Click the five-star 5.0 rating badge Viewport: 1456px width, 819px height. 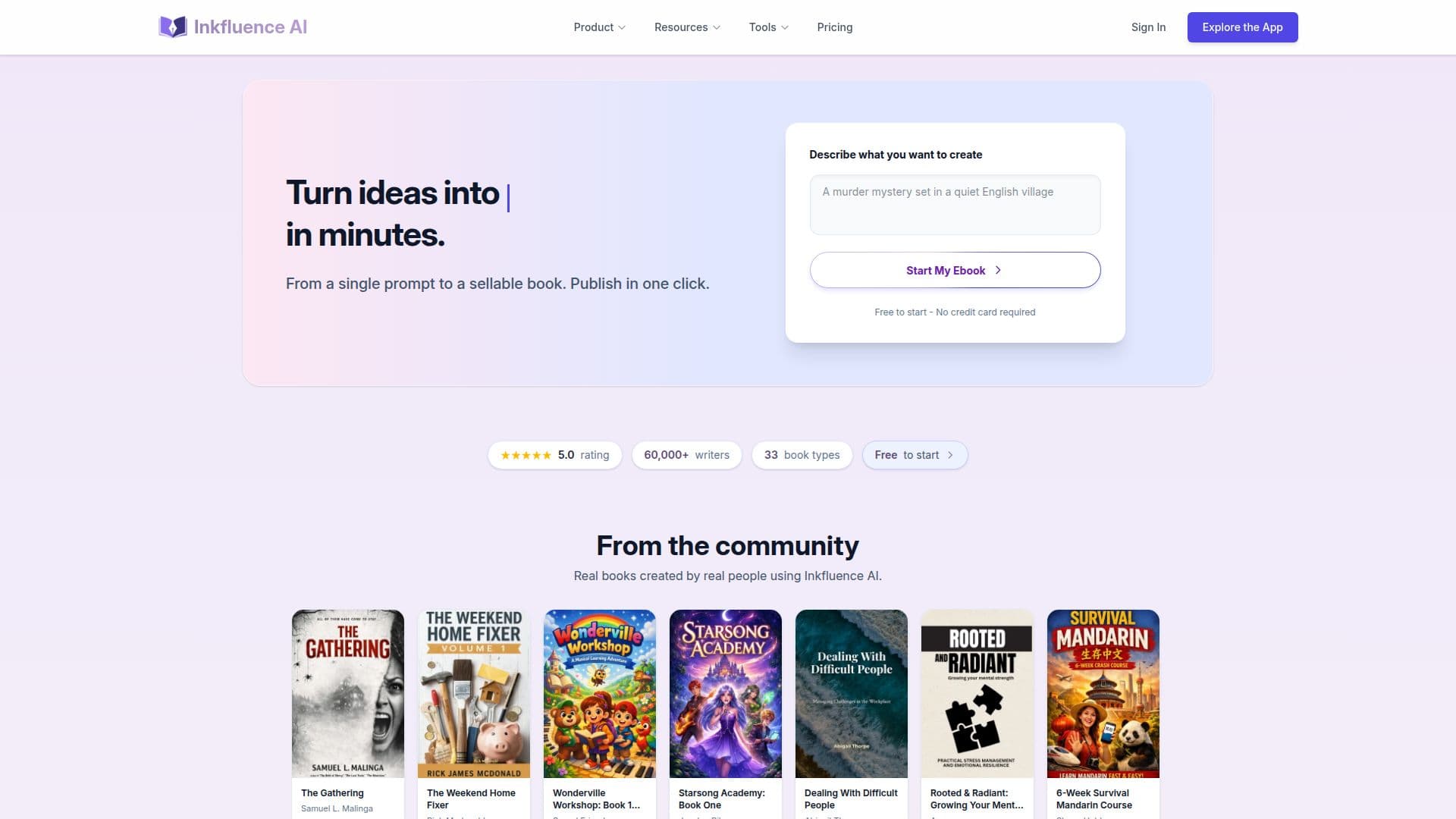coord(555,455)
